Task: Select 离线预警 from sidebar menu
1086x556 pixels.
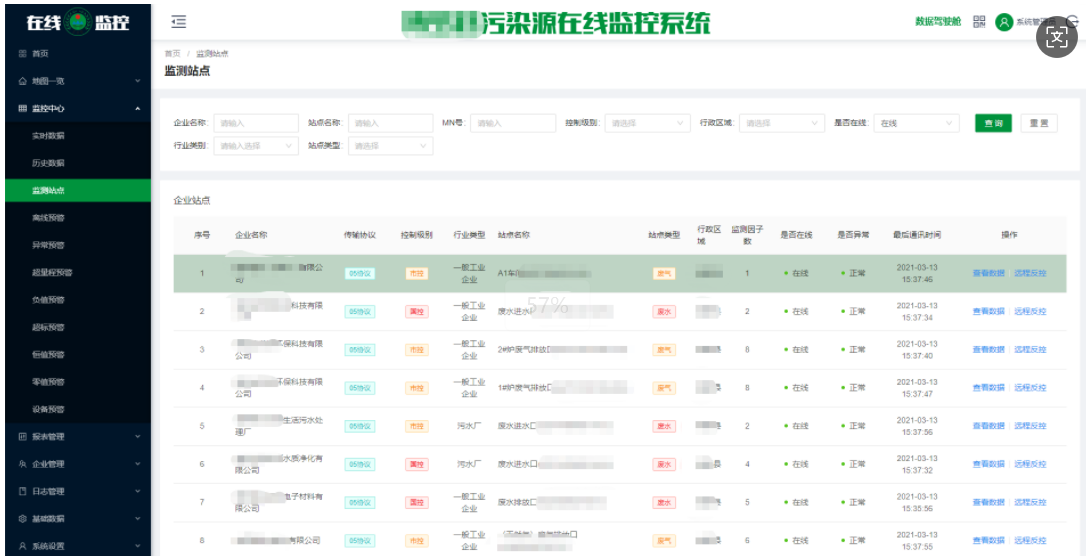Action: coord(48,217)
